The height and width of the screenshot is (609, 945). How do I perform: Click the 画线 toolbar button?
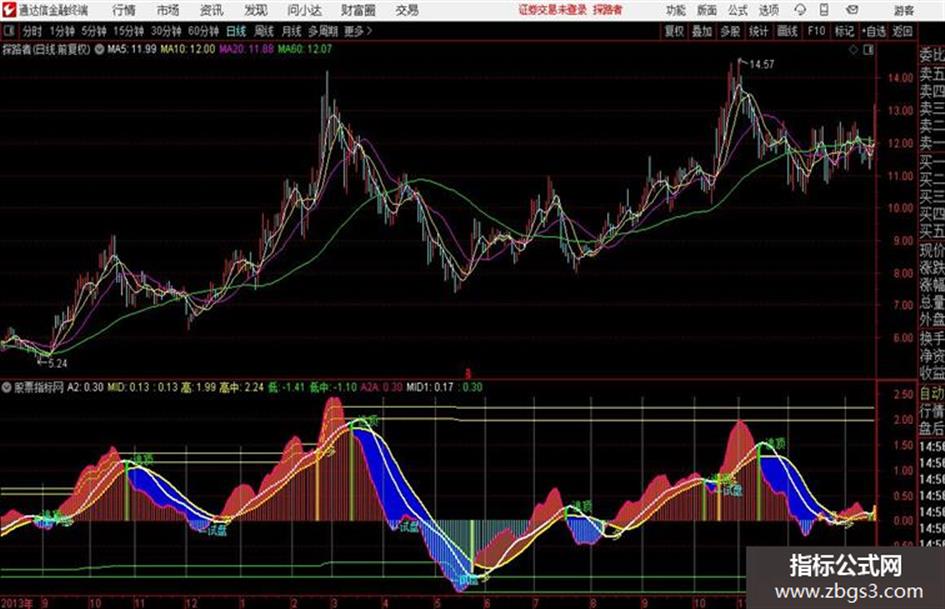(x=788, y=31)
